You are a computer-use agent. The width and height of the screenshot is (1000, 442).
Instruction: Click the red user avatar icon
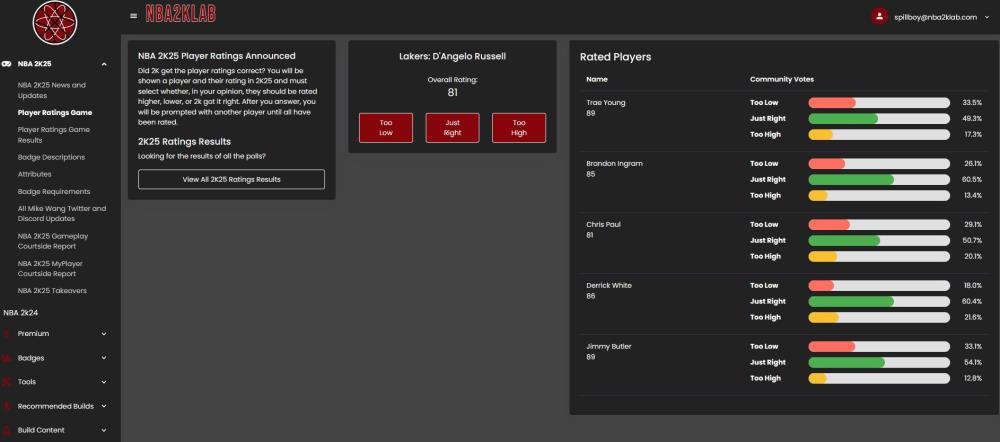tap(879, 16)
